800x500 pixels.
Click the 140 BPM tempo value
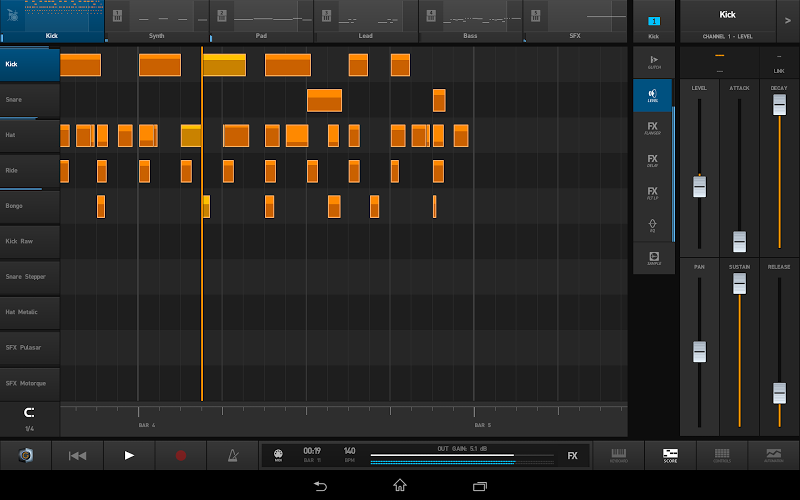pos(349,451)
